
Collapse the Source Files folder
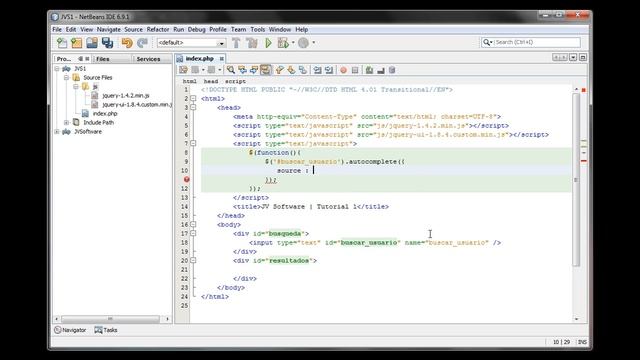[x=67, y=78]
